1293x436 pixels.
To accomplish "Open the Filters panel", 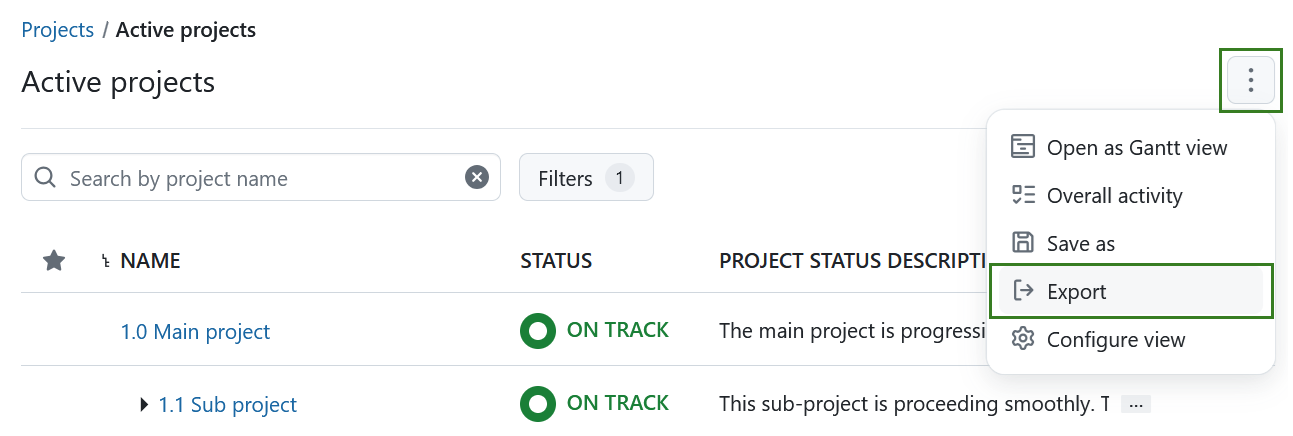I will coord(585,178).
